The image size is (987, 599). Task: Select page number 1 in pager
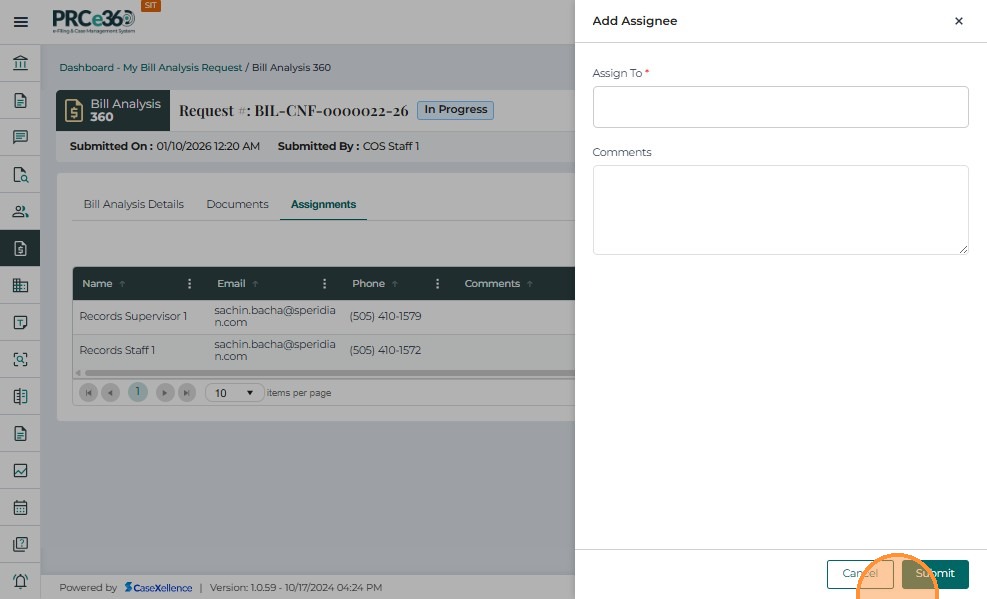[x=138, y=392]
